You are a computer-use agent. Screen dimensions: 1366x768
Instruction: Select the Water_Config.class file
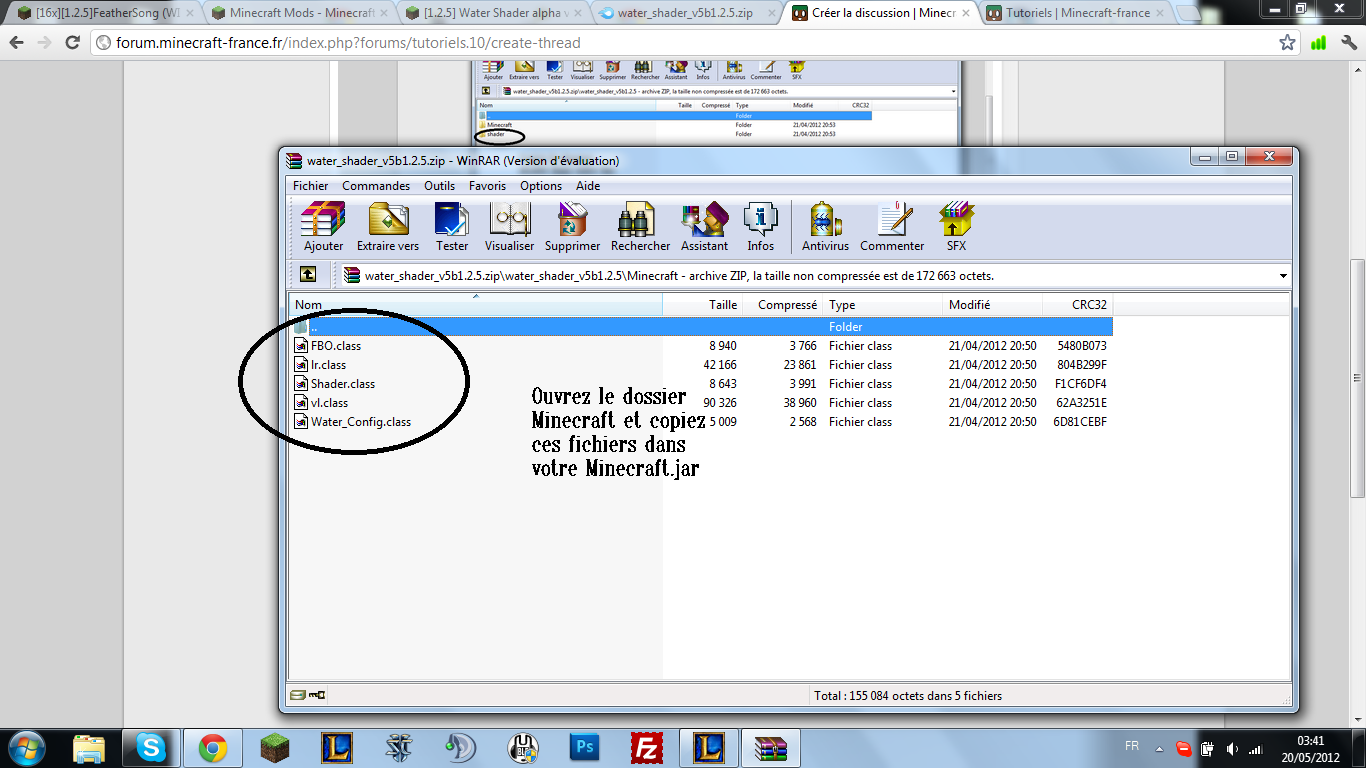pos(361,422)
